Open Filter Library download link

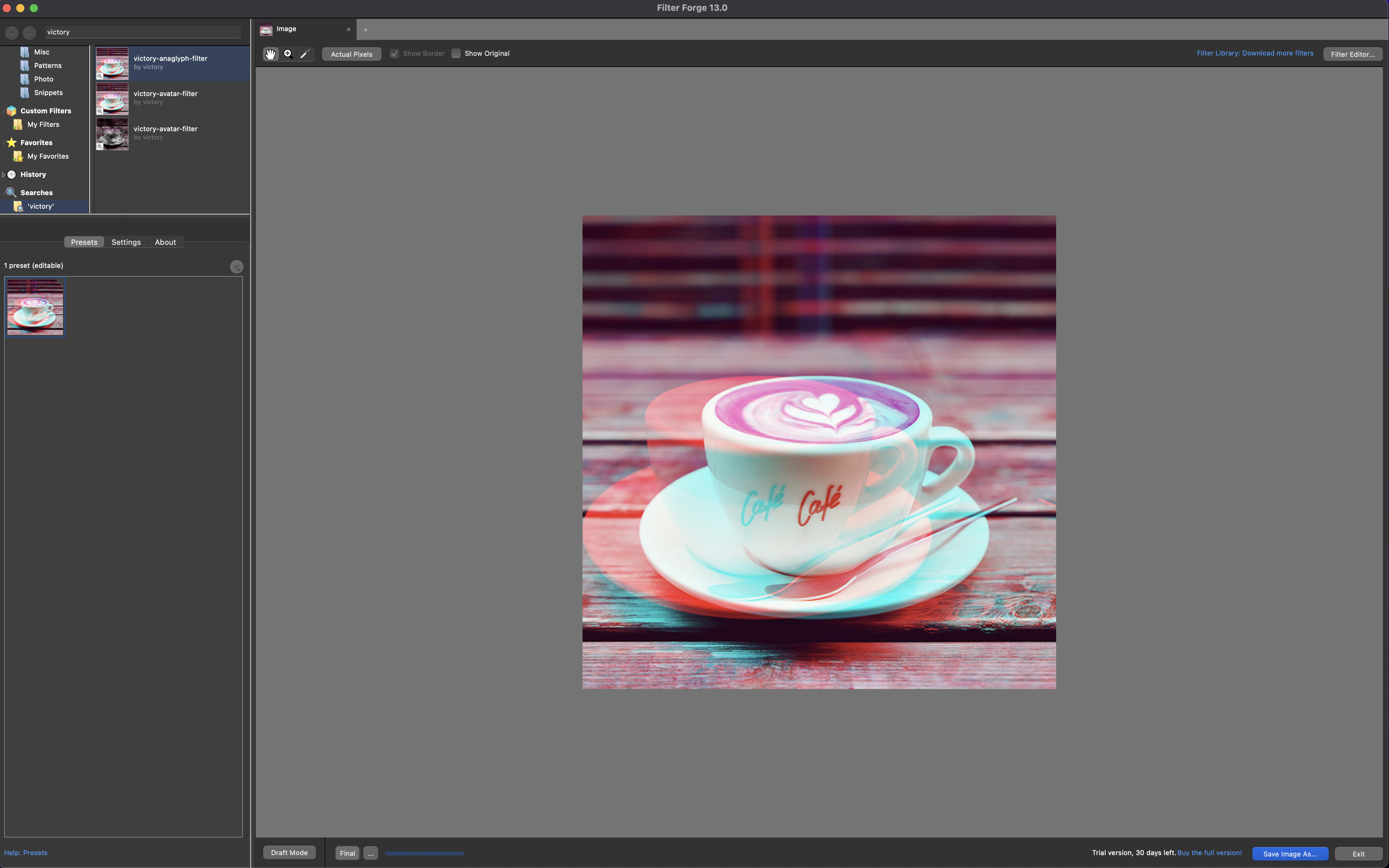click(x=1255, y=53)
